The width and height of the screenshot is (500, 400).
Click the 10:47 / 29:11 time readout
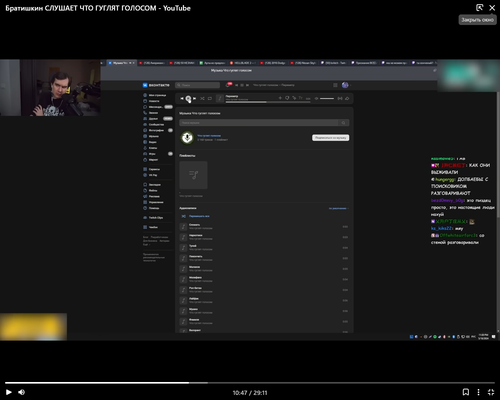click(x=250, y=393)
